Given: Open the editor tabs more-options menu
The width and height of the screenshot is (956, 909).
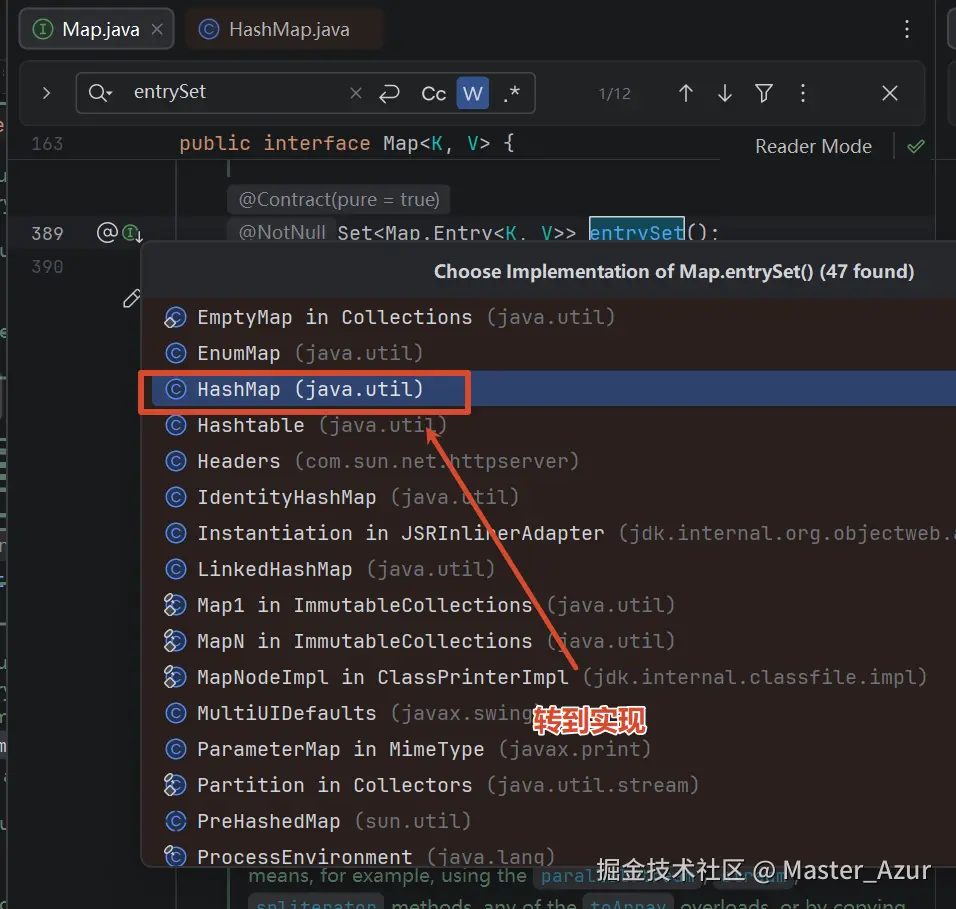Looking at the screenshot, I should pyautogui.click(x=907, y=29).
